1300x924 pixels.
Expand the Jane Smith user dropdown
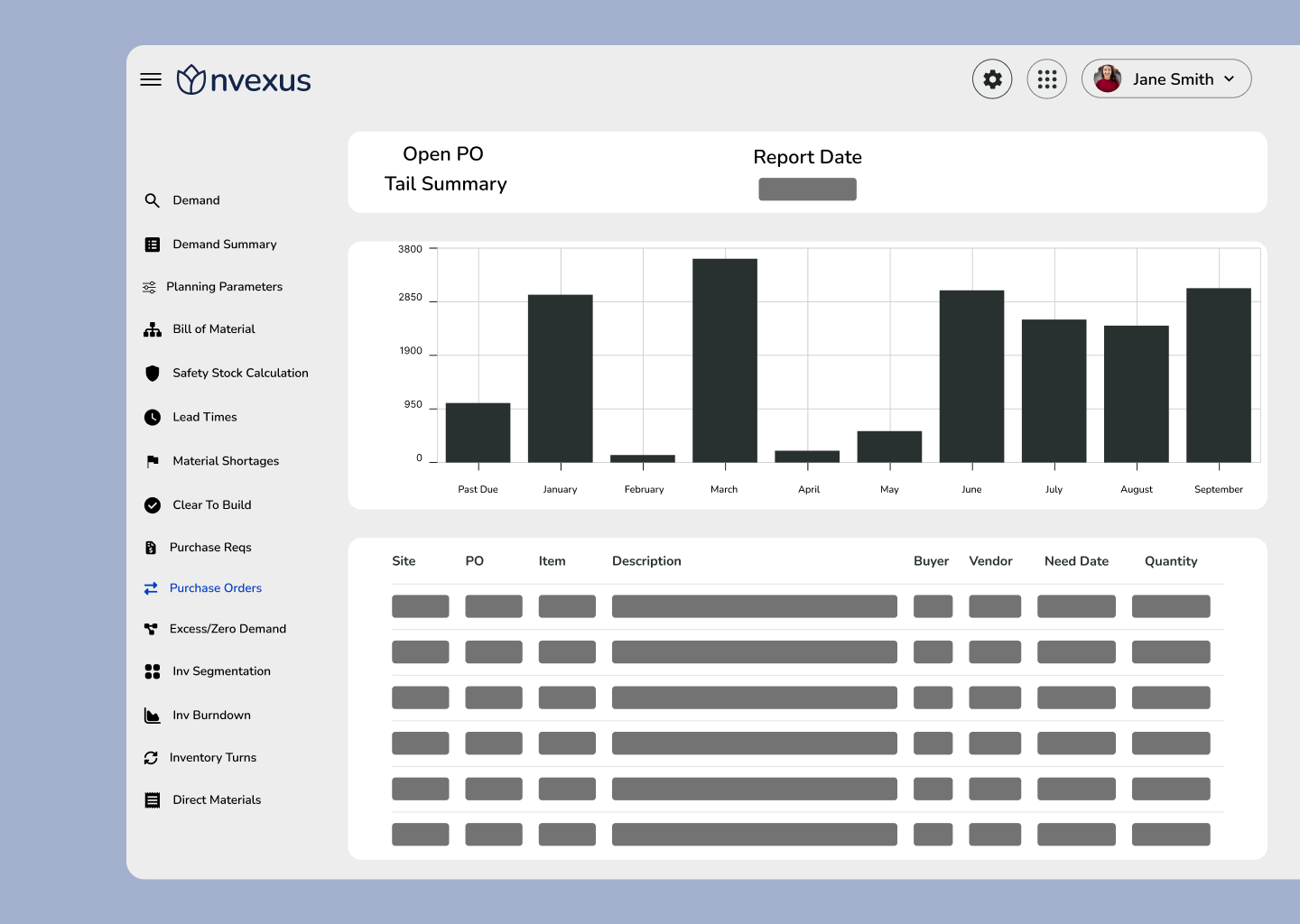click(1229, 79)
